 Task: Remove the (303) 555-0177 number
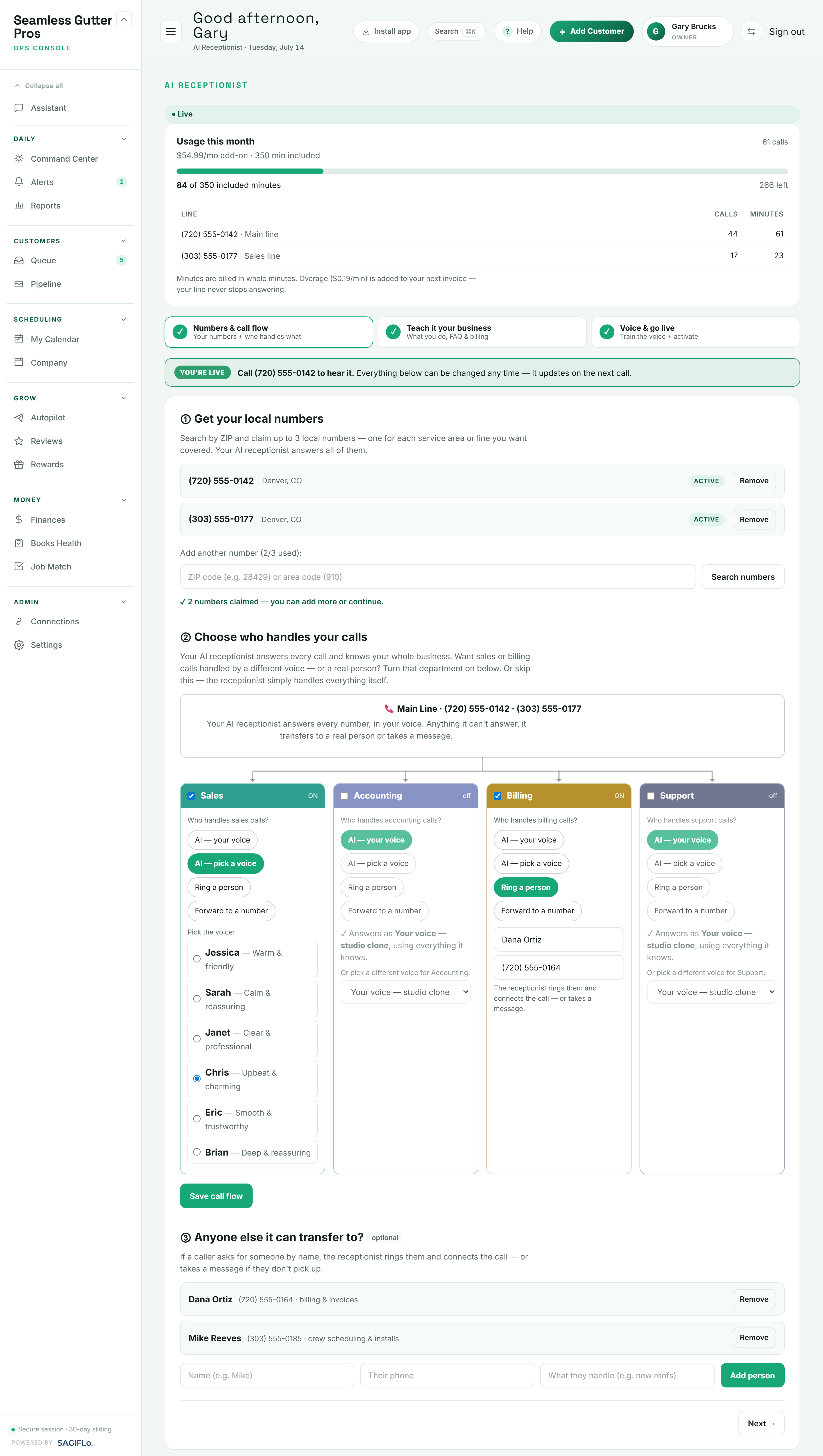click(x=754, y=520)
